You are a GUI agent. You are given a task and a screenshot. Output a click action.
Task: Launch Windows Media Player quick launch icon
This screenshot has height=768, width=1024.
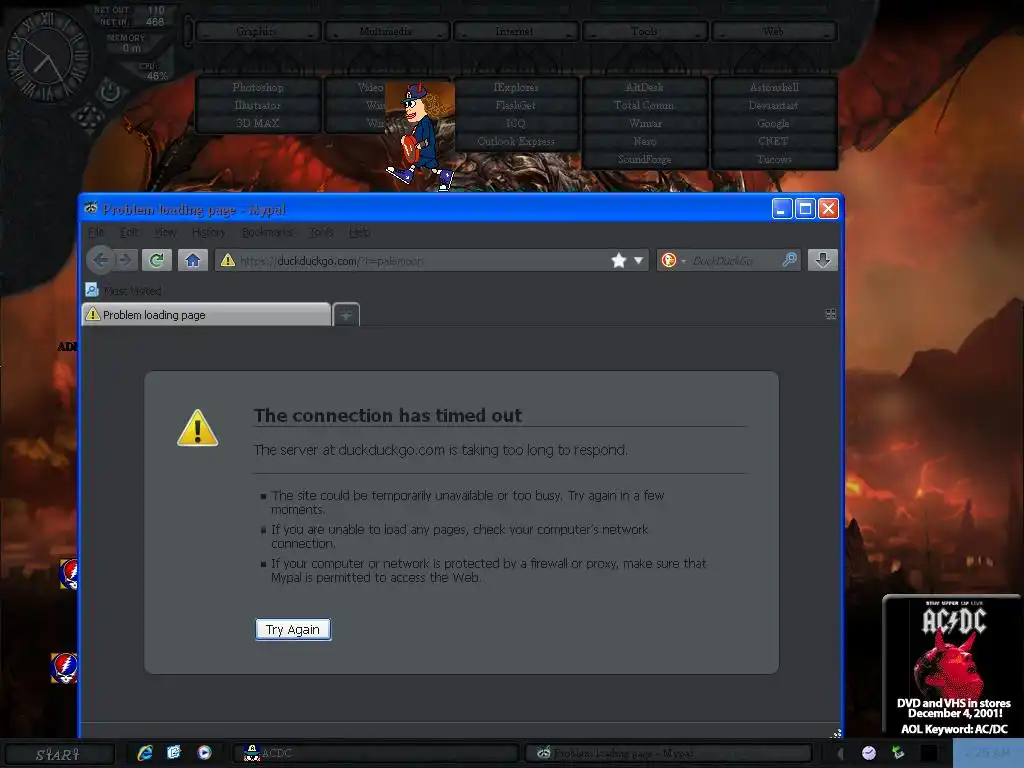(204, 753)
